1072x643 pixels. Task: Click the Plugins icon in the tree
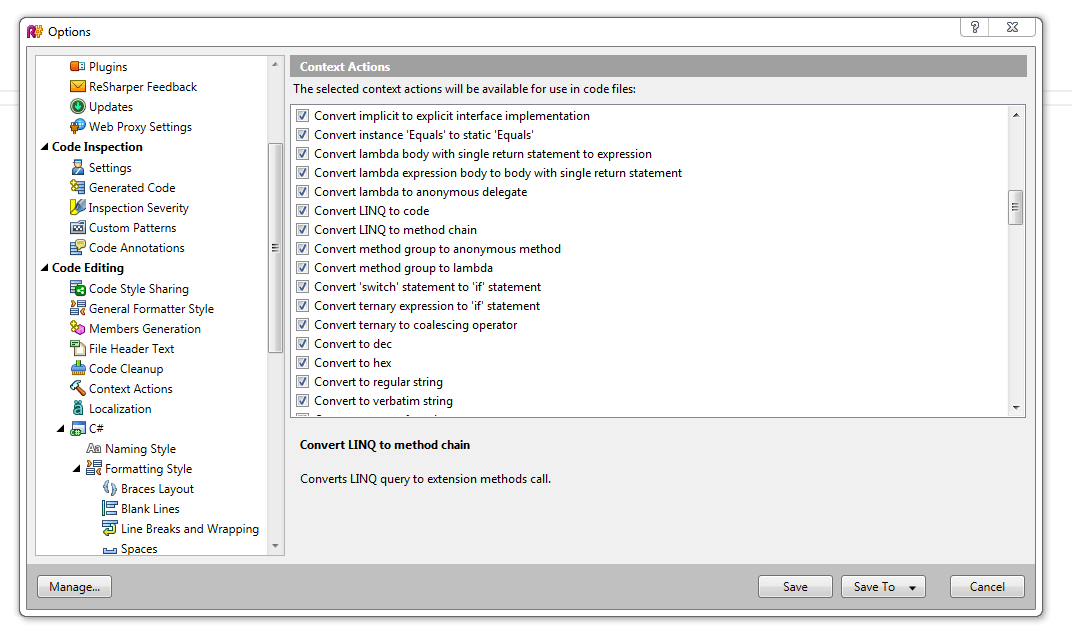point(77,66)
